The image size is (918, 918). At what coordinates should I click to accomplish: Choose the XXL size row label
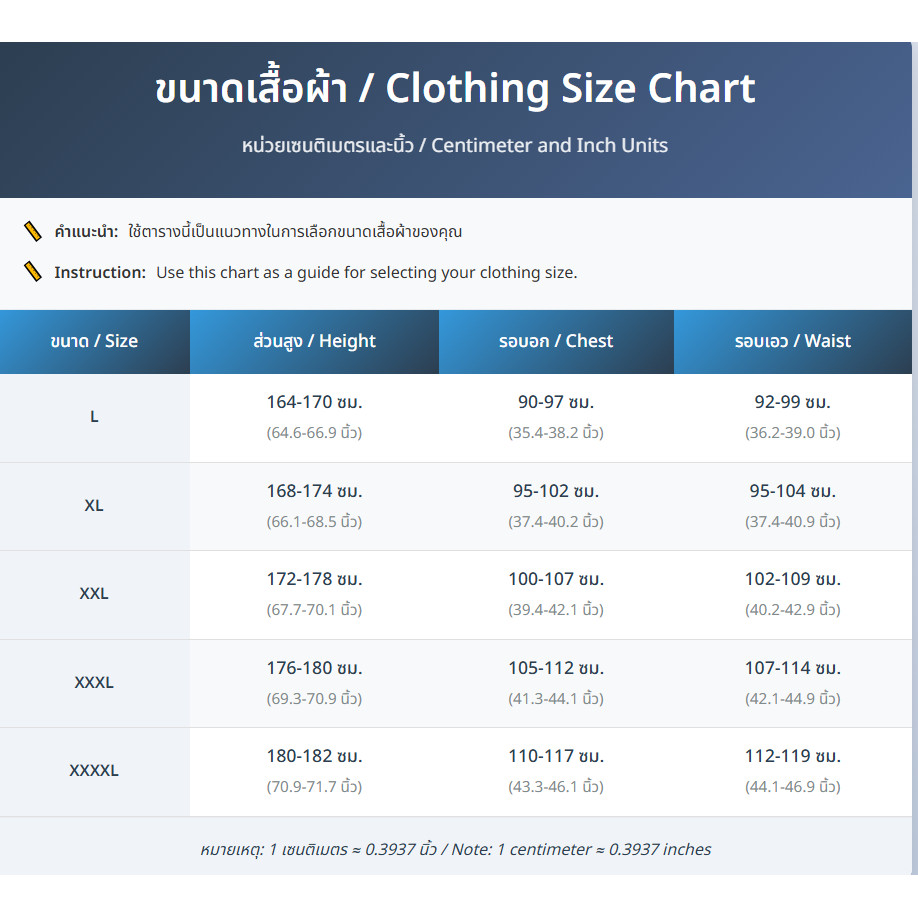(94, 594)
